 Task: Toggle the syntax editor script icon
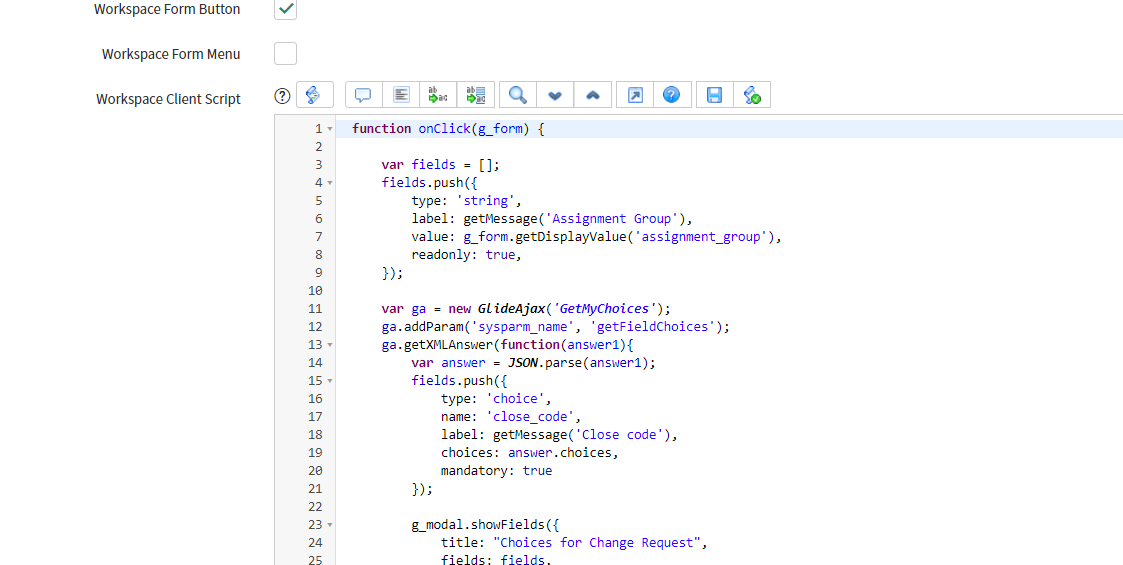(314, 95)
